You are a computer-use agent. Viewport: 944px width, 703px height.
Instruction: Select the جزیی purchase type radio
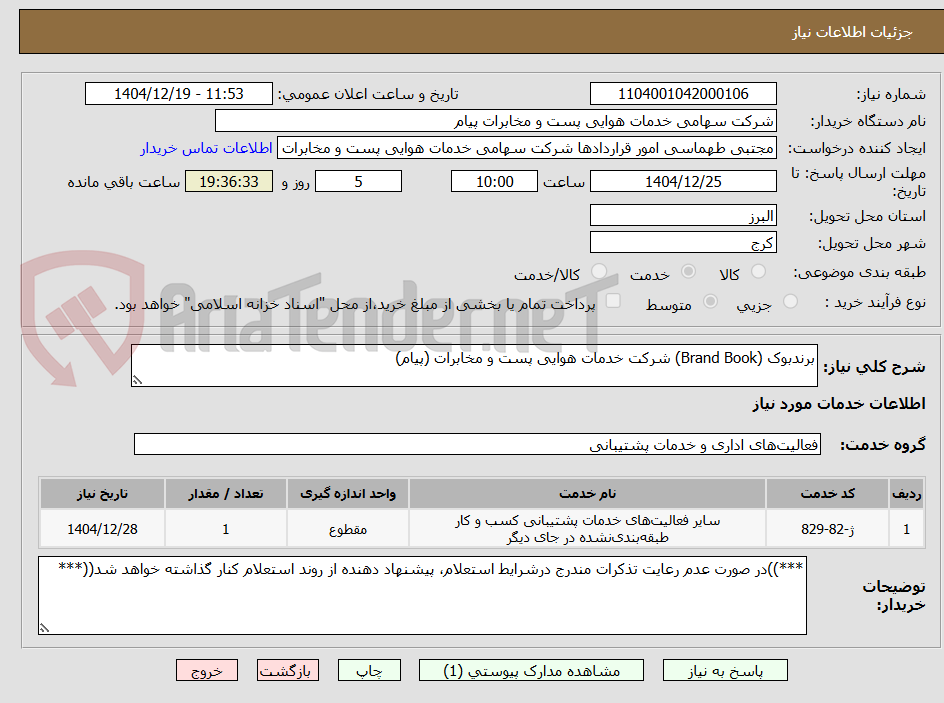click(x=790, y=302)
